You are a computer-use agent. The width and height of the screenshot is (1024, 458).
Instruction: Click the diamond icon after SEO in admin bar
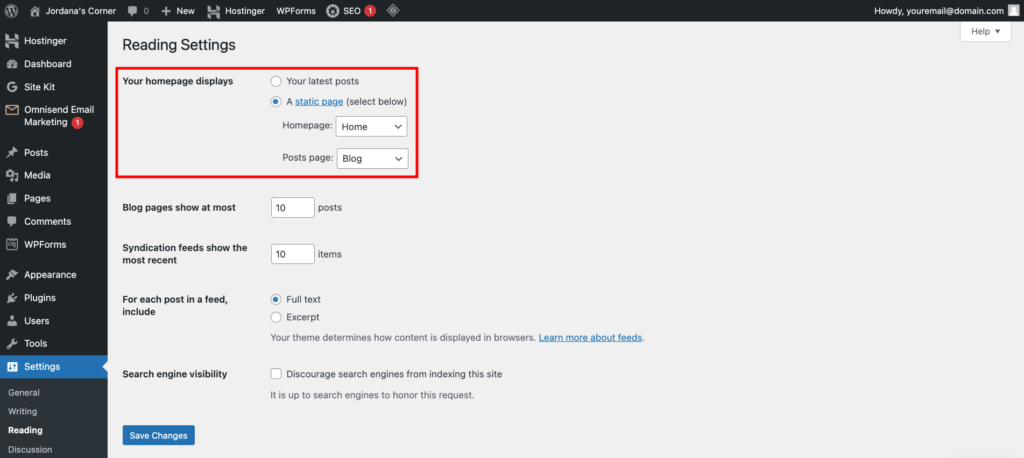point(394,11)
